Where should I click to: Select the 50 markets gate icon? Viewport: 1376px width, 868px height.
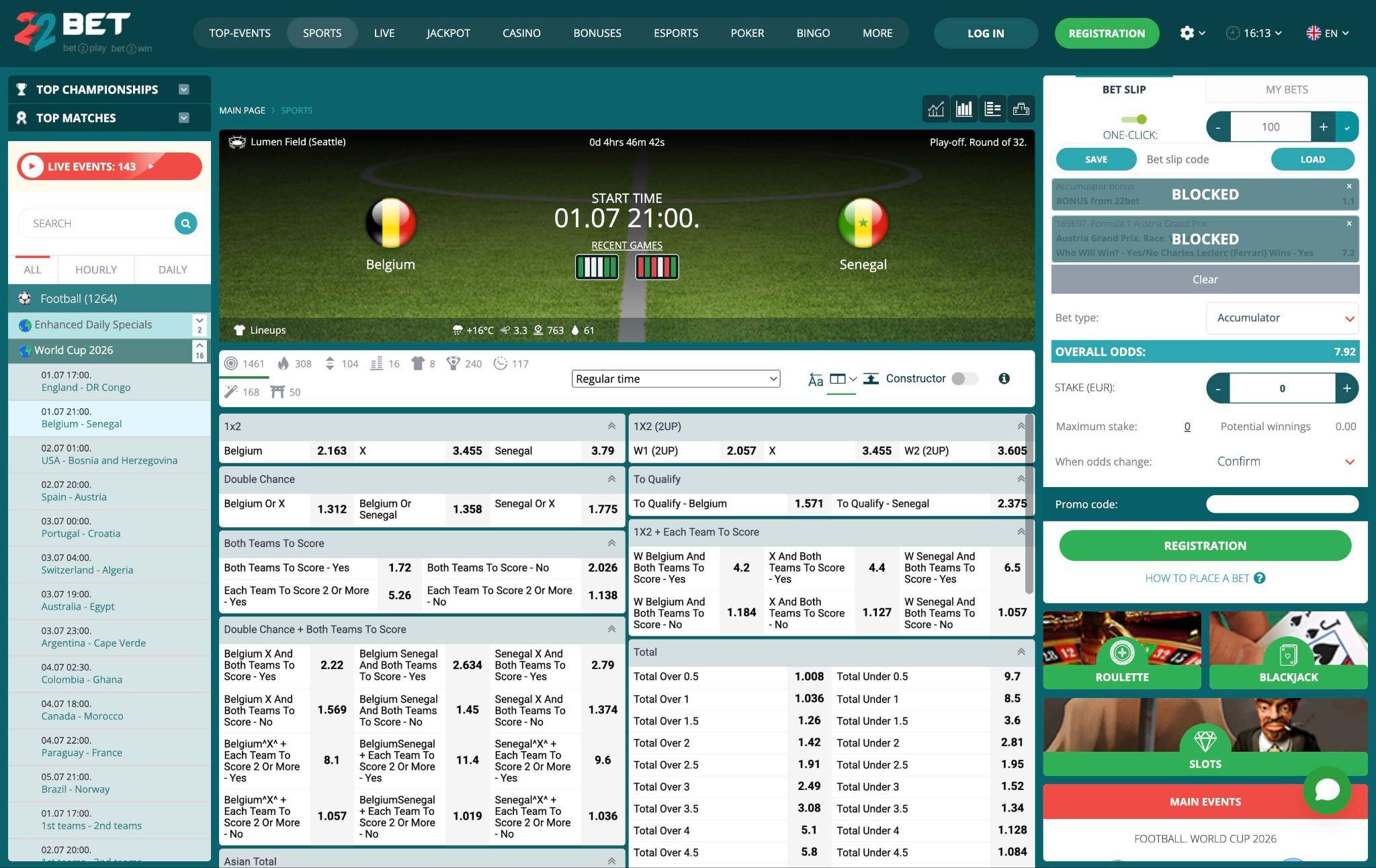277,392
